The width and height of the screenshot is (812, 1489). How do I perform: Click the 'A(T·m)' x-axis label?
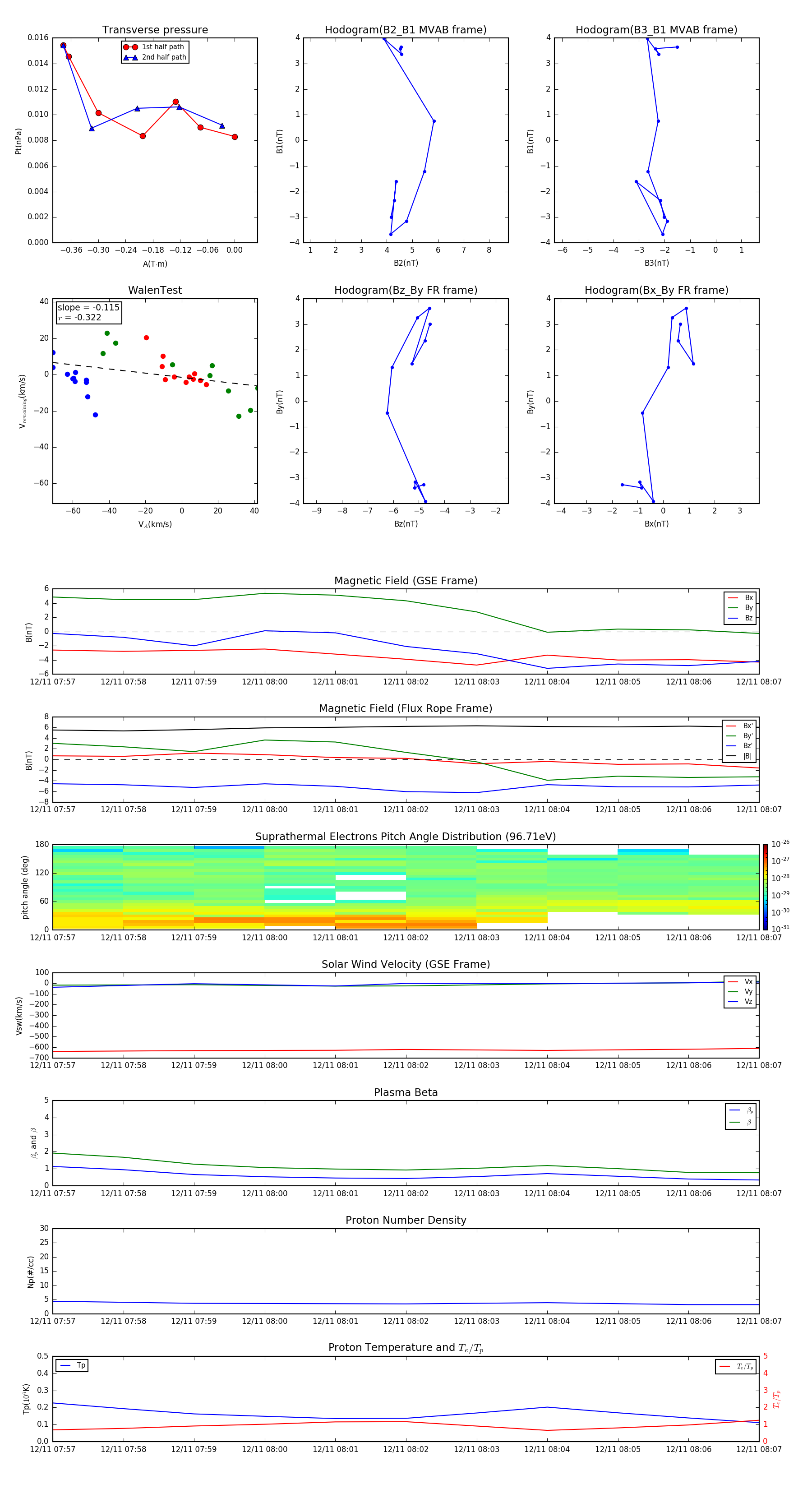[155, 264]
